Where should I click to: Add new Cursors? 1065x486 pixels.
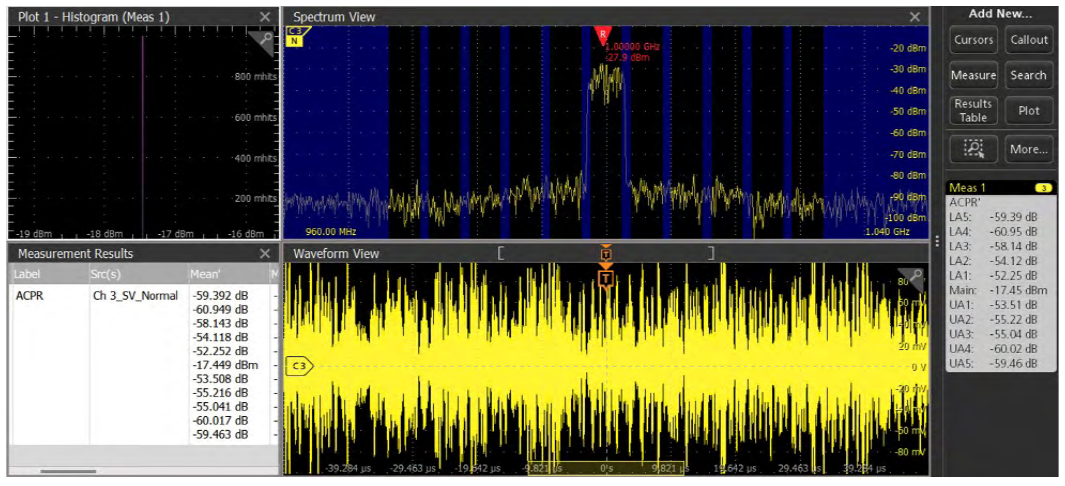[x=973, y=40]
